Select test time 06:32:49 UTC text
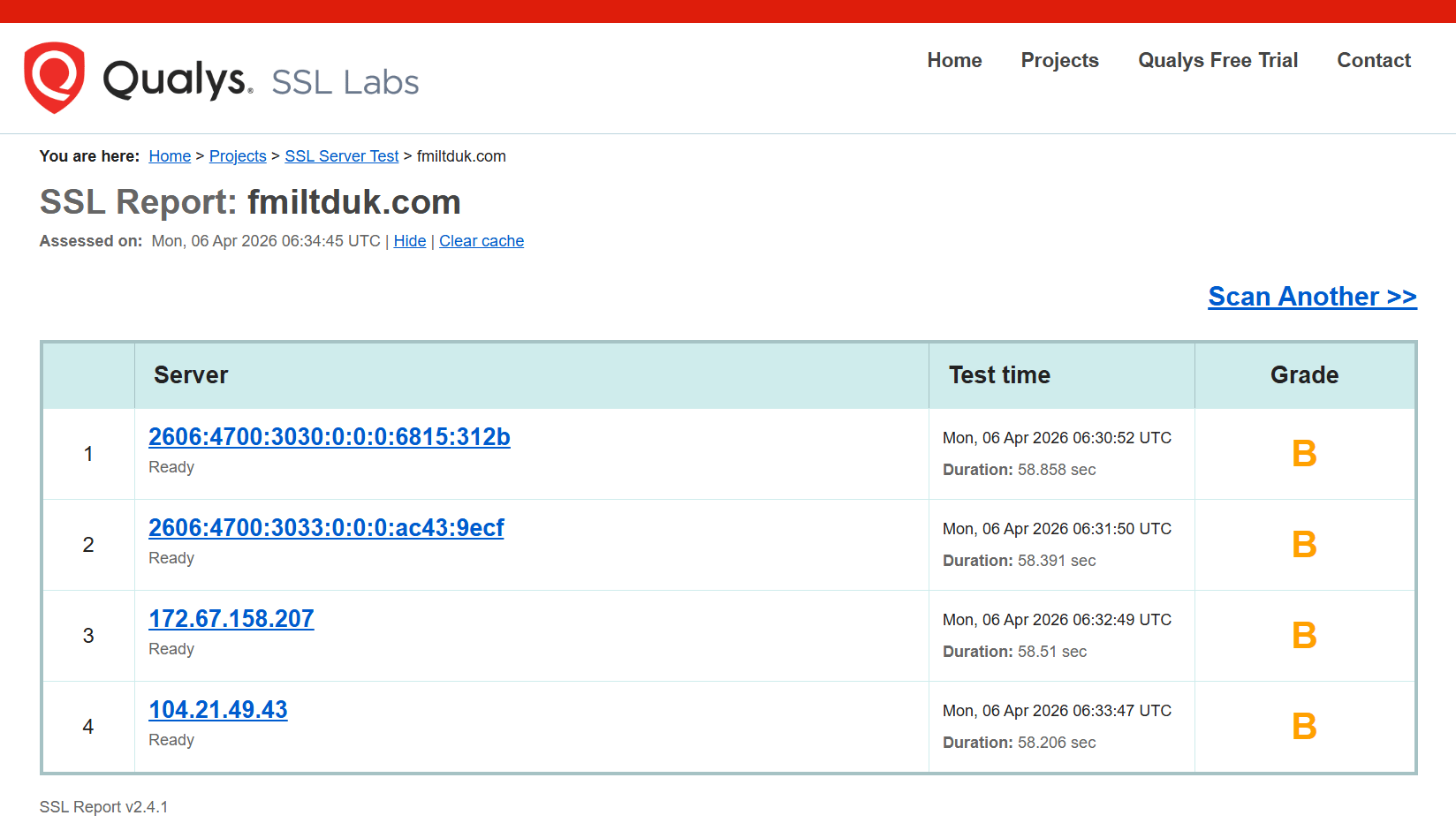Screen dimensions: 1456x823 1057,620
